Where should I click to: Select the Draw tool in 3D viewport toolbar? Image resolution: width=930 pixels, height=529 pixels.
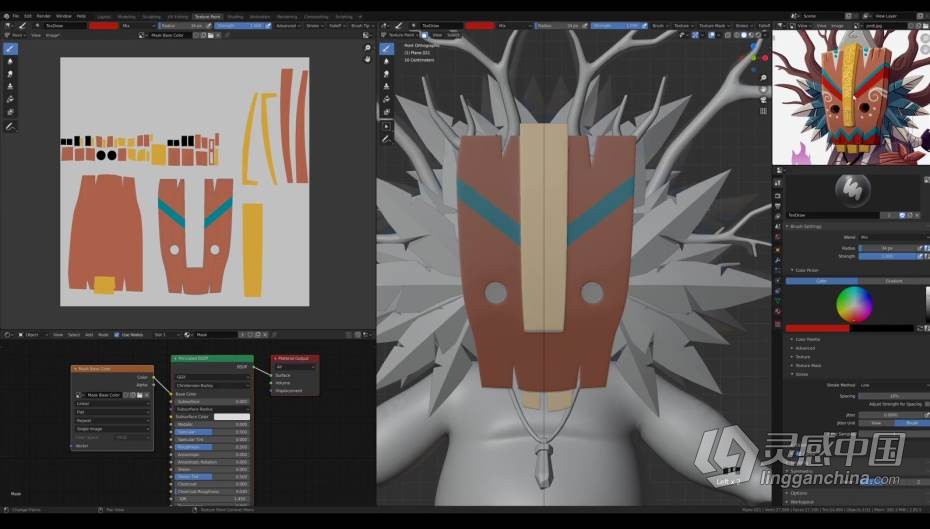point(387,49)
